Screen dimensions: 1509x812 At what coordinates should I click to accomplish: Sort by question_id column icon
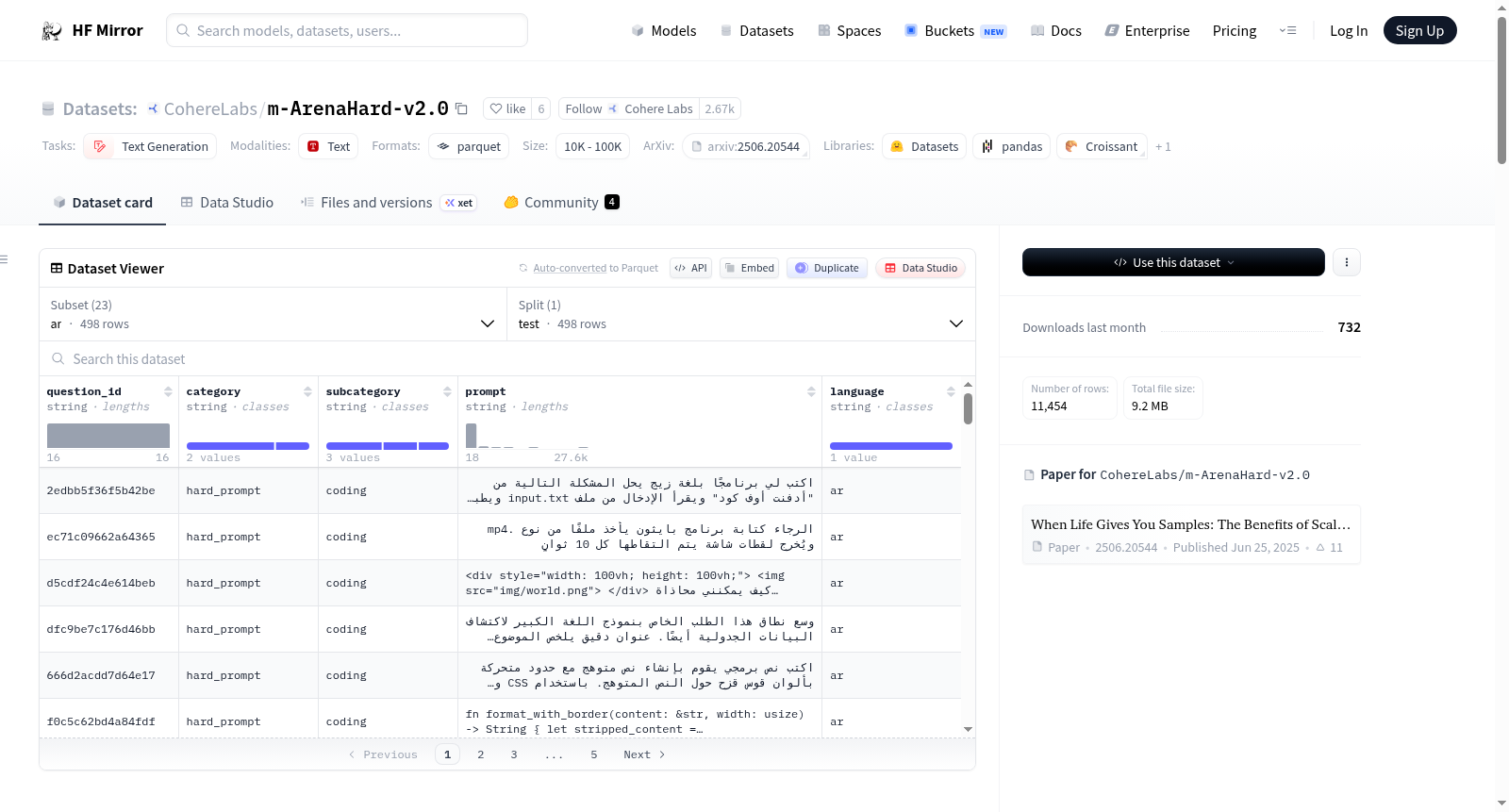(168, 391)
